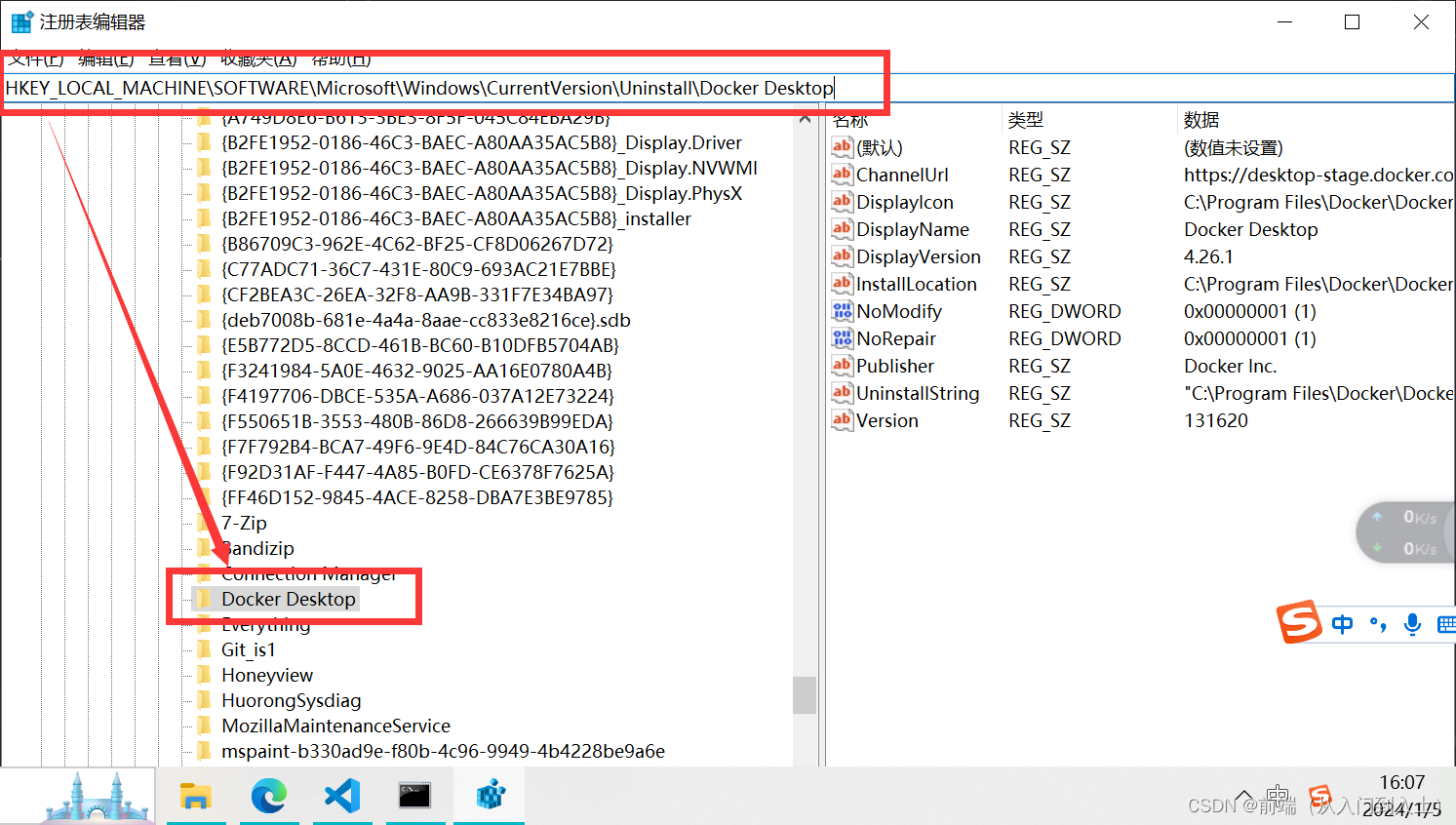Select the Display.PhysX key
Screen dimensions: 1456x825
[x=482, y=193]
